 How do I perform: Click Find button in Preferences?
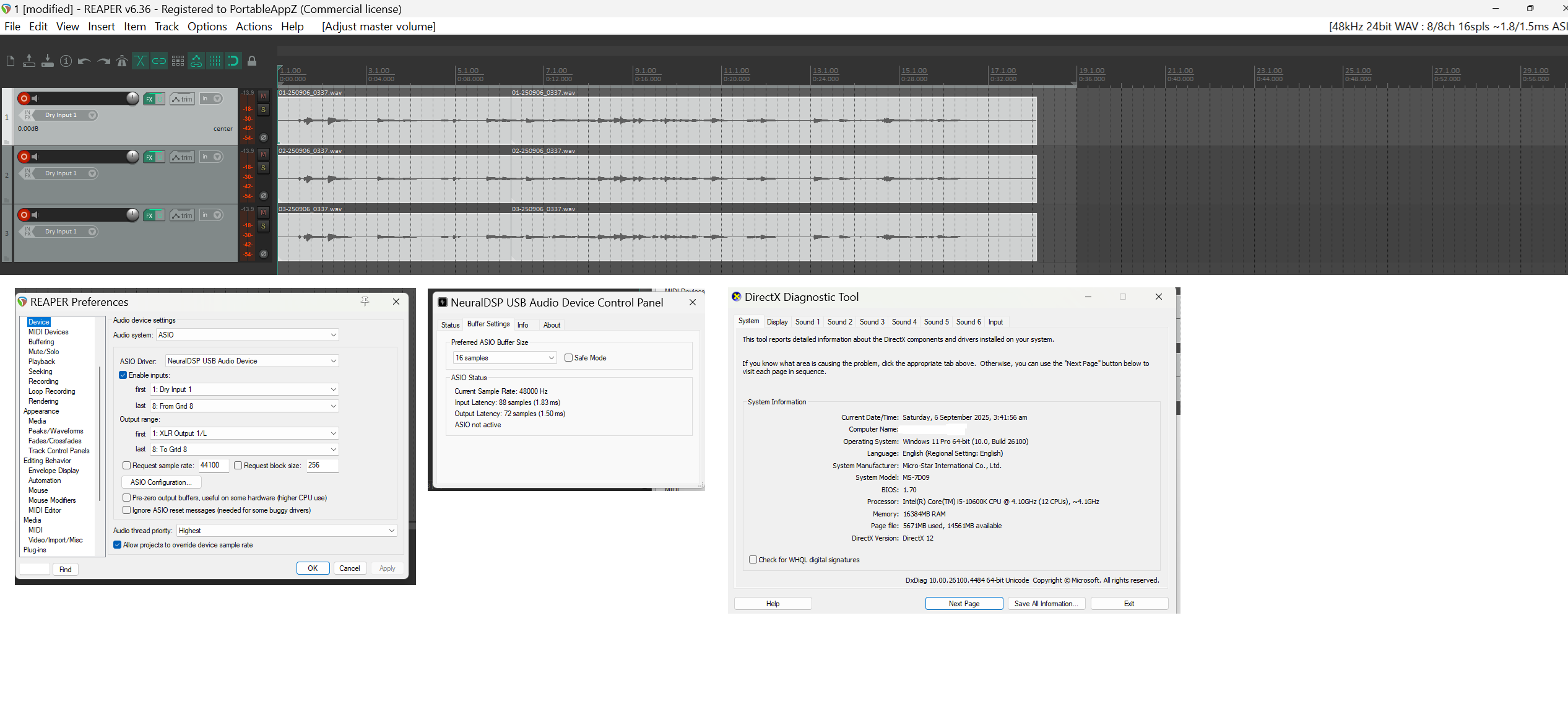[x=66, y=570]
